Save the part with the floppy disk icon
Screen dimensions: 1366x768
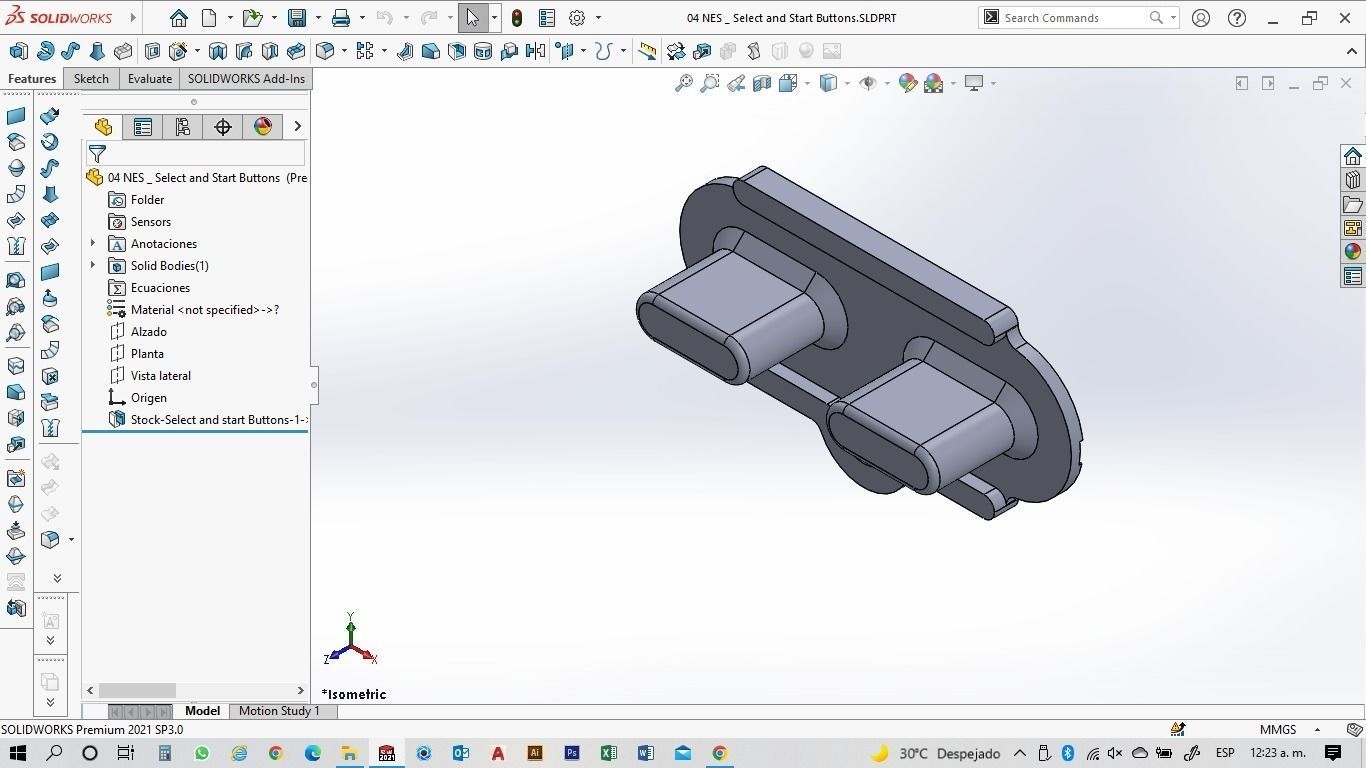pos(297,18)
